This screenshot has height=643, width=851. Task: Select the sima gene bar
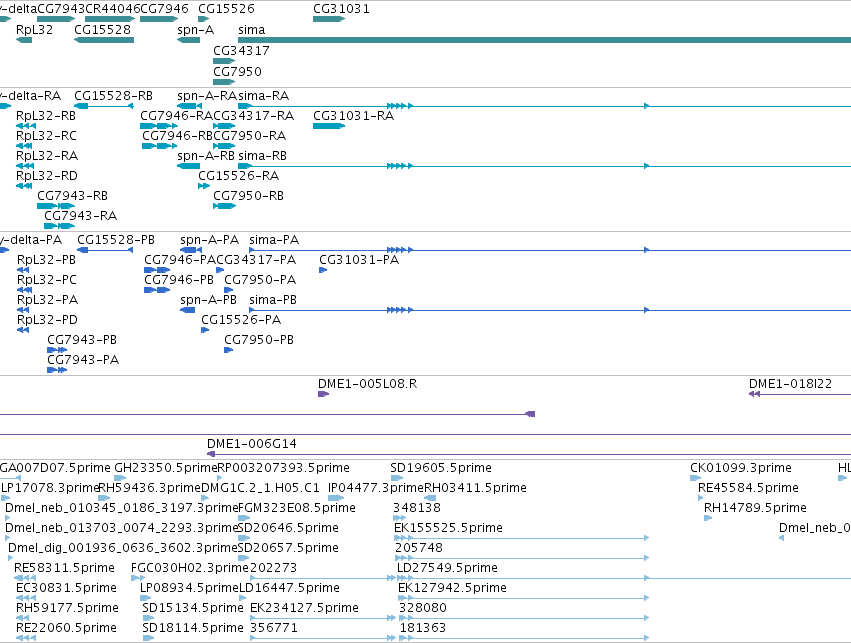[x=544, y=40]
